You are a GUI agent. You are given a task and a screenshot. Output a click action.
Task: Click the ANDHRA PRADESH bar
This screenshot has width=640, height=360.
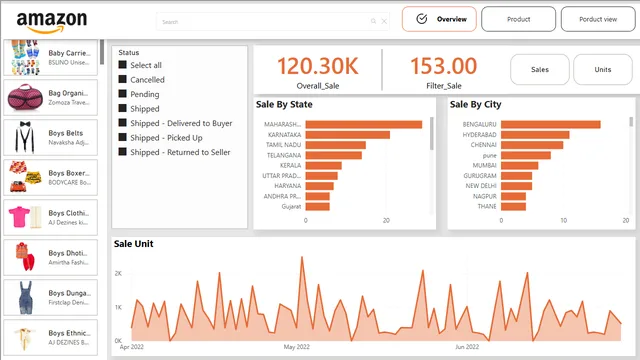[318, 196]
